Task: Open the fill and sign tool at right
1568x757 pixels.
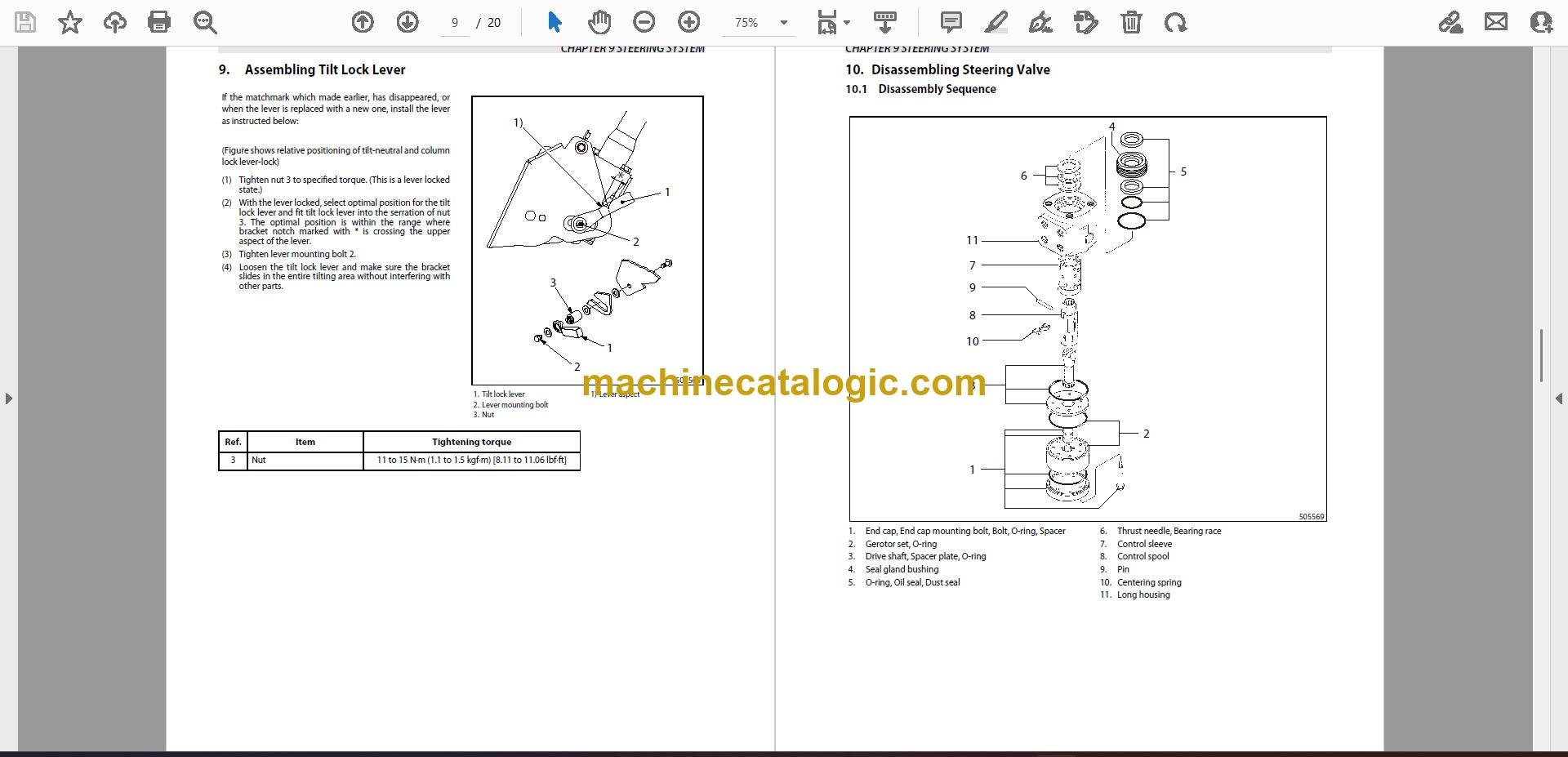Action: [1451, 22]
